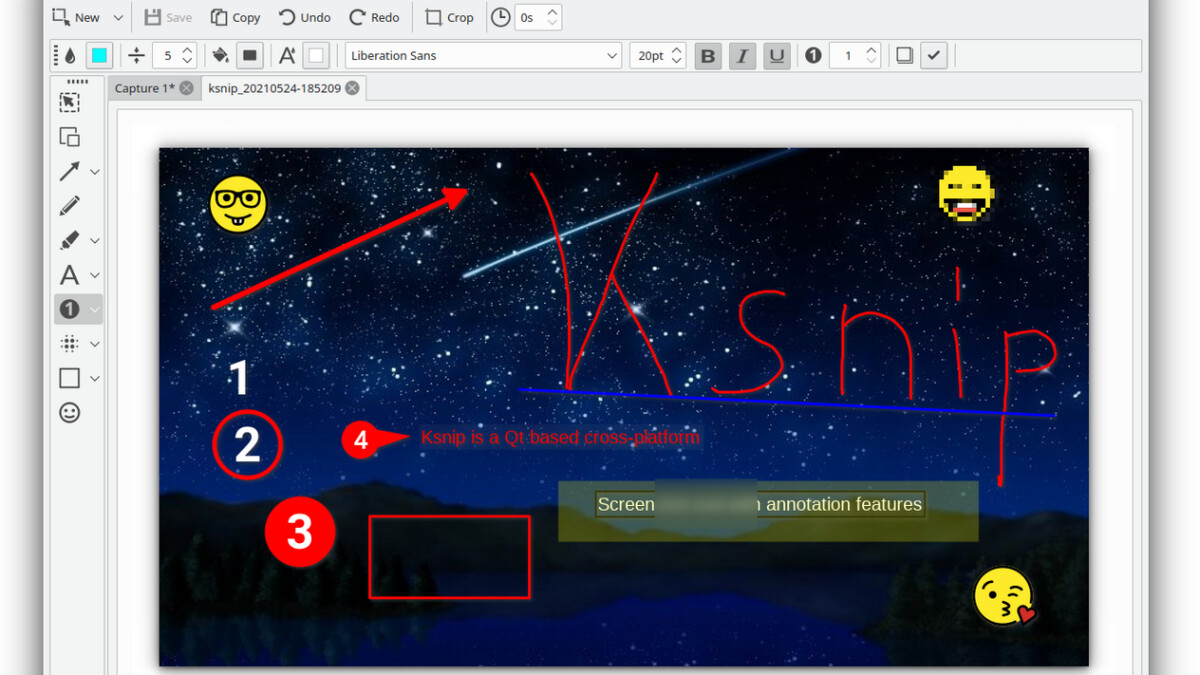Pick the Blur/Pixelate tool
The width and height of the screenshot is (1200, 675).
tap(69, 344)
